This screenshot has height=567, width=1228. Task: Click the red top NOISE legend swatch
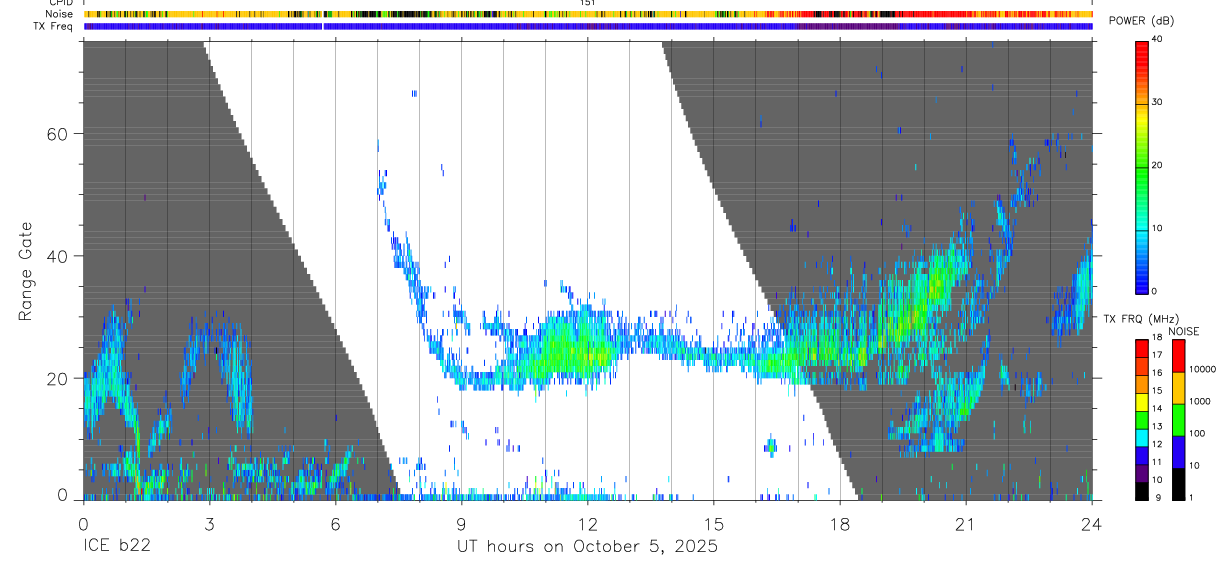click(x=1178, y=355)
